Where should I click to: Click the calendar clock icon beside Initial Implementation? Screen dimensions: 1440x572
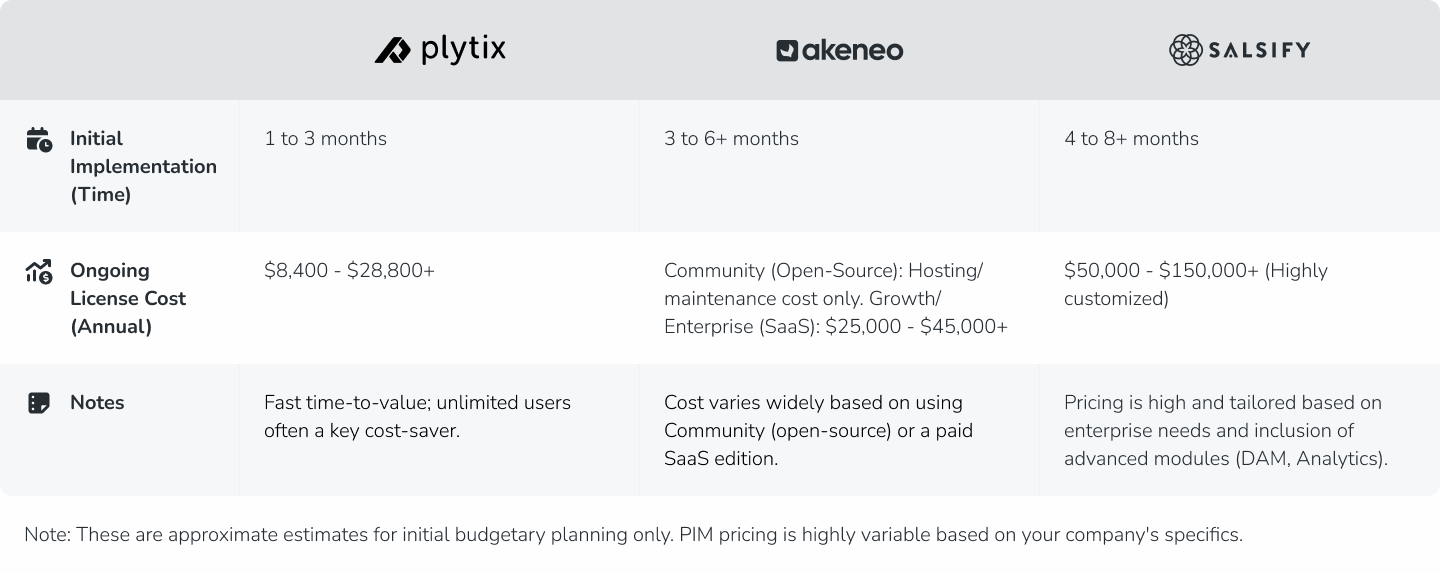[x=38, y=139]
